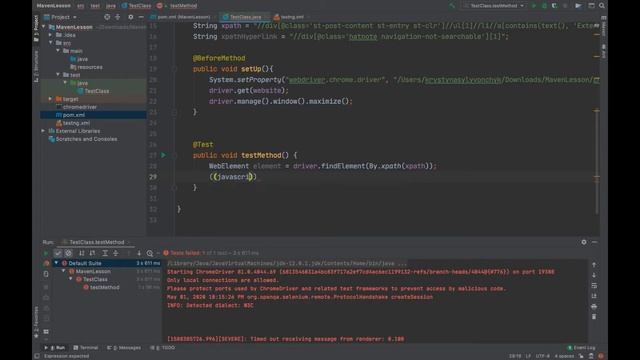
Task: Toggle sort by duration in the test toolbar
Action: (92, 253)
